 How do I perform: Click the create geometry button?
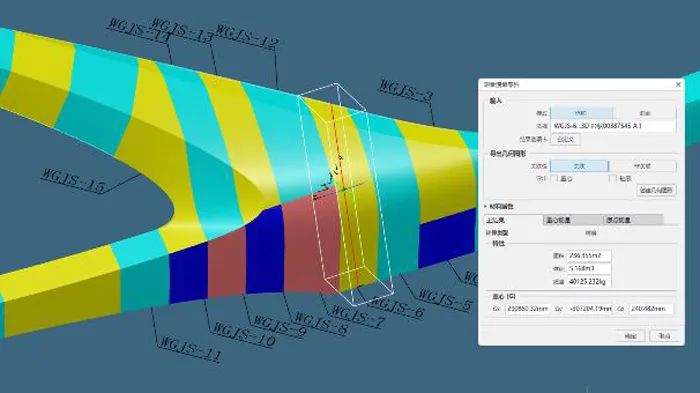pos(656,190)
